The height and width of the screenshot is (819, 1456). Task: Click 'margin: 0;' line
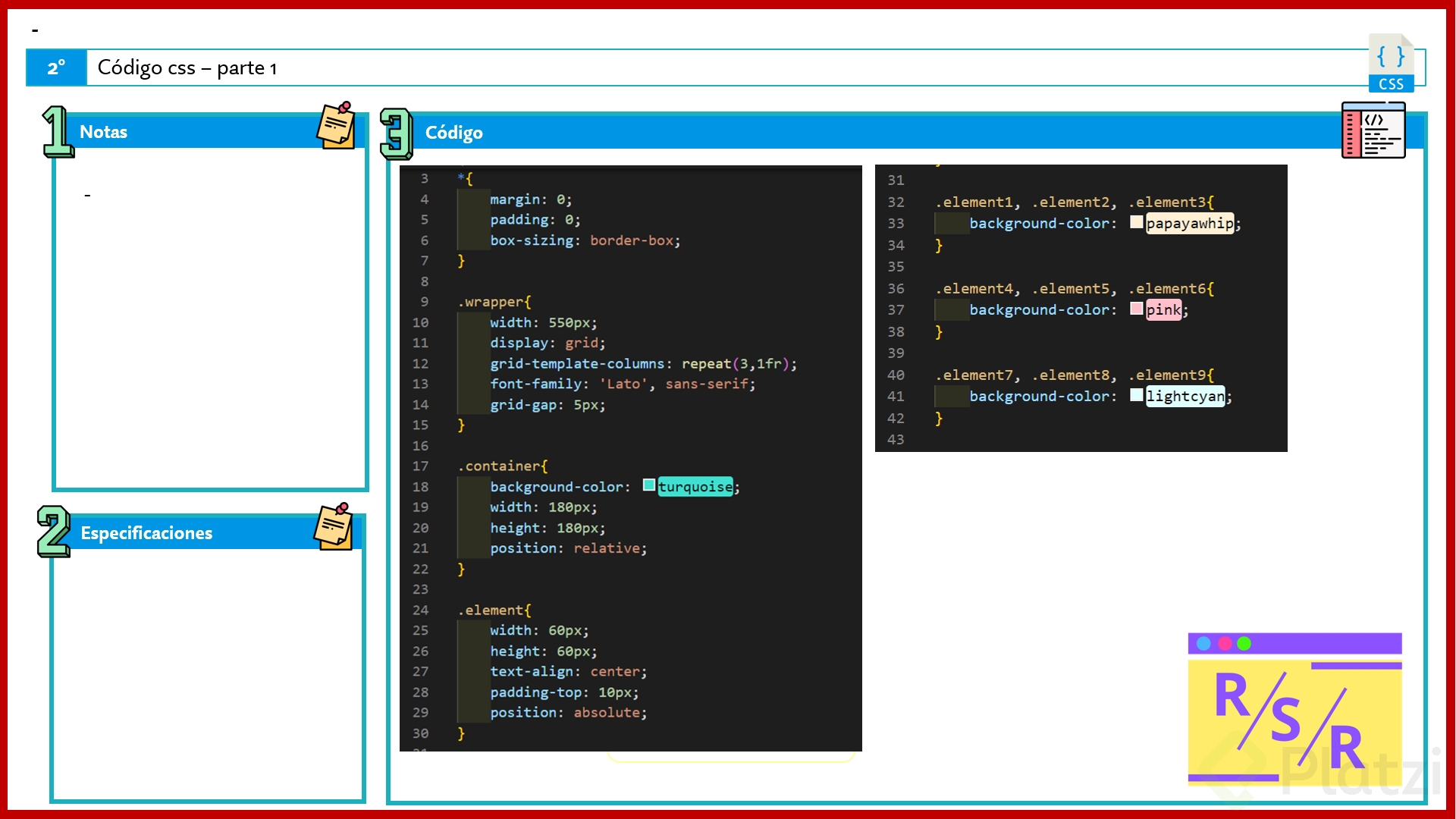(531, 199)
